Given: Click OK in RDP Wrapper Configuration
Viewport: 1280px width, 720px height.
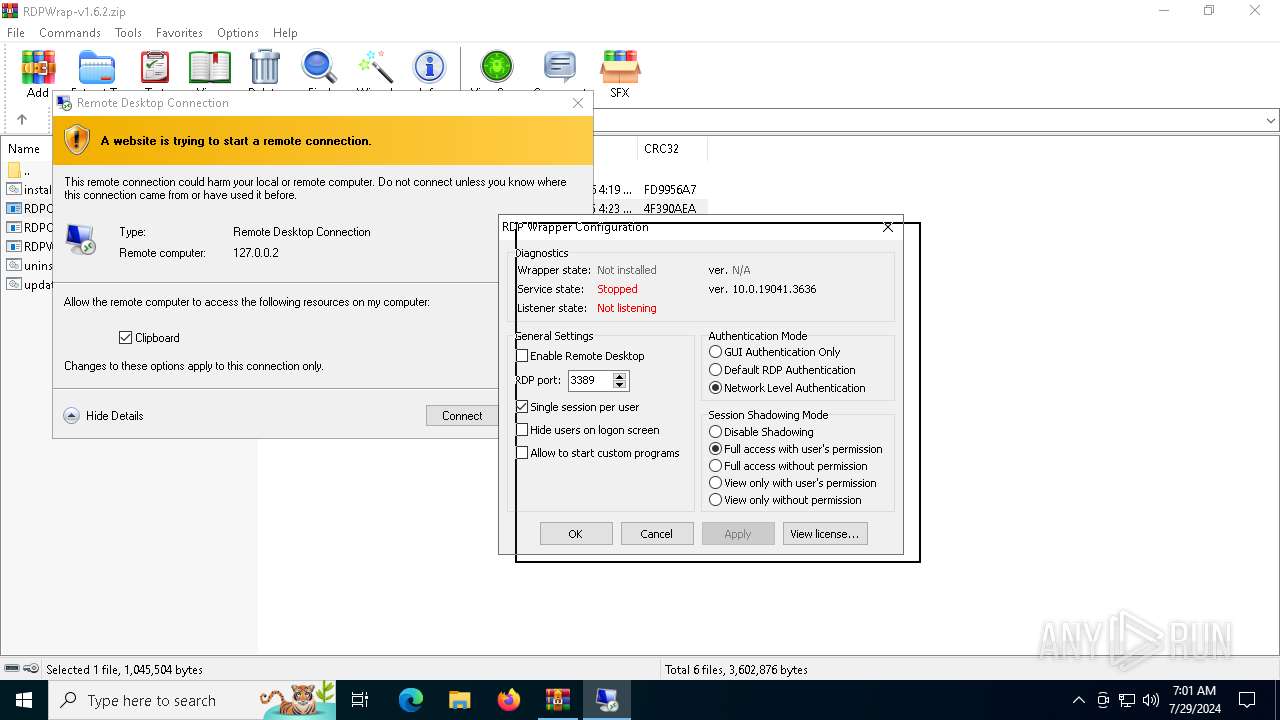Looking at the screenshot, I should click(576, 534).
